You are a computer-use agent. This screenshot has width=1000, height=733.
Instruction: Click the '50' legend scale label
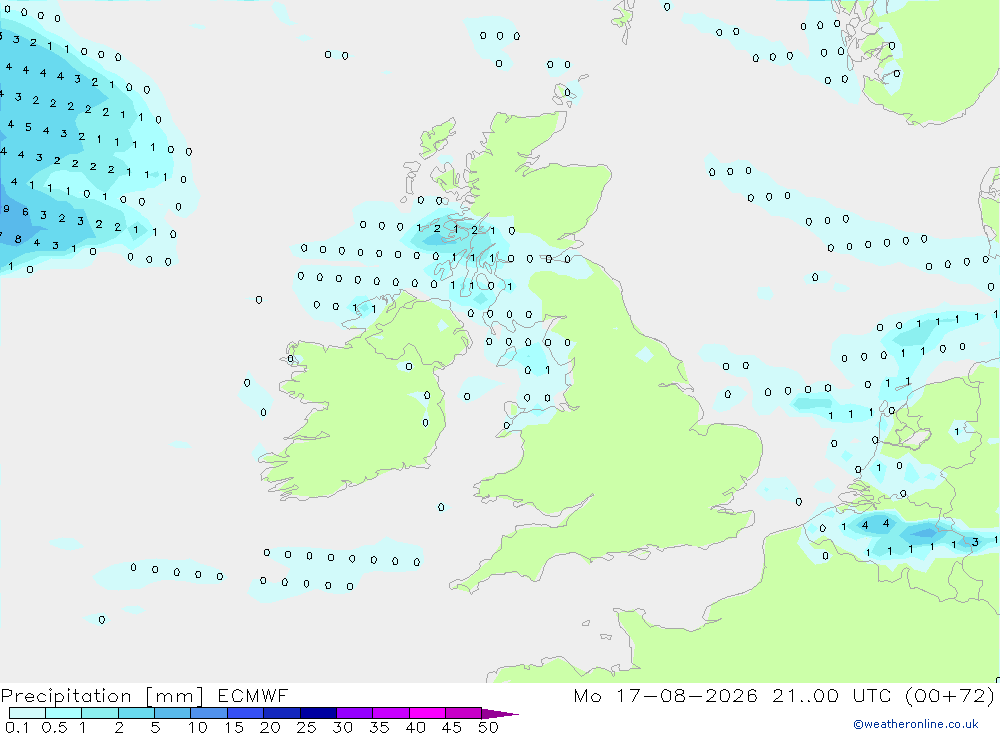489,727
